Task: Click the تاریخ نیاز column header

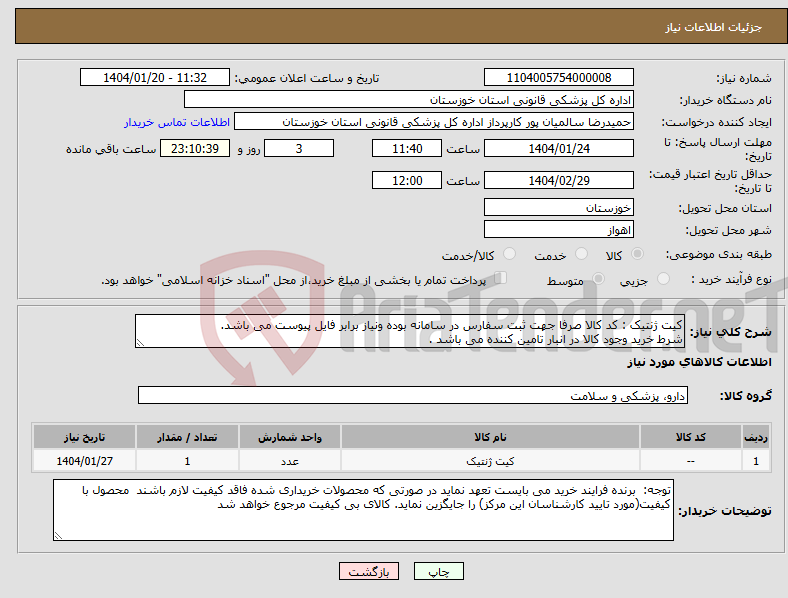Action: pyautogui.click(x=84, y=437)
